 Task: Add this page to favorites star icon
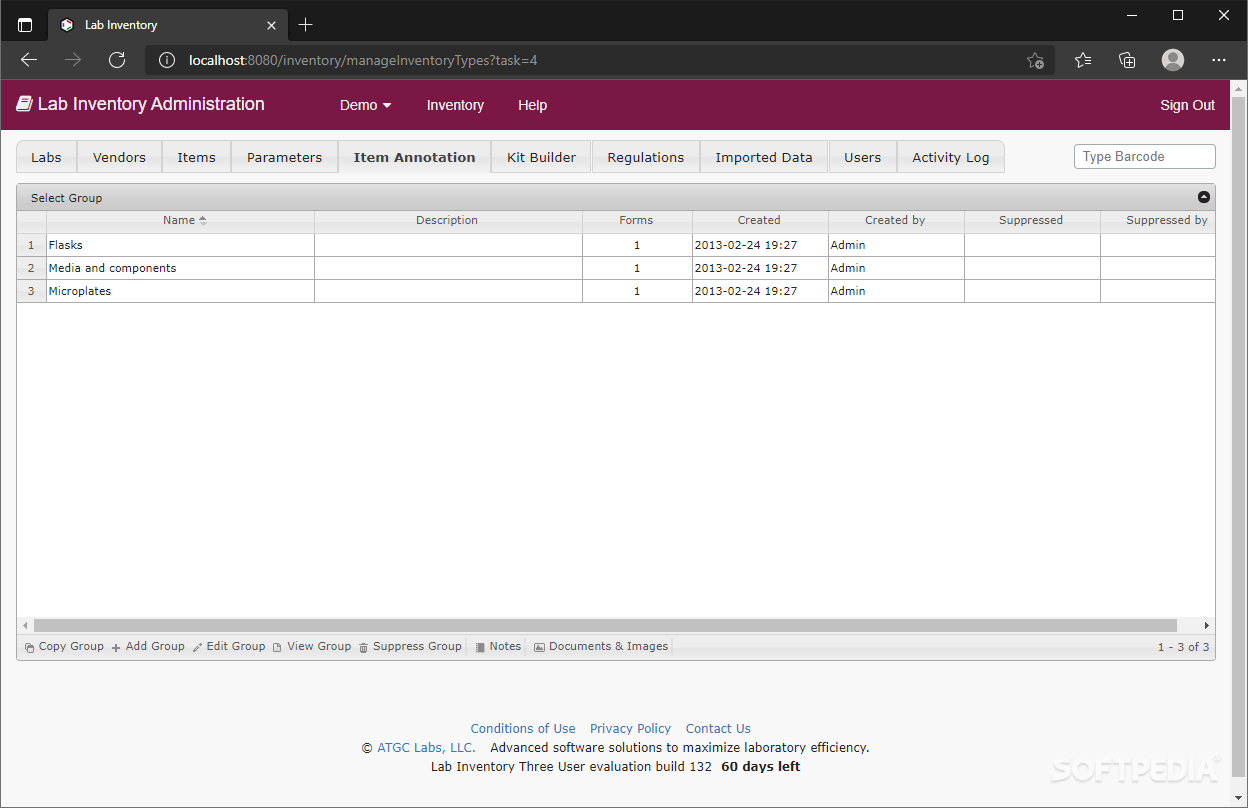[1035, 60]
